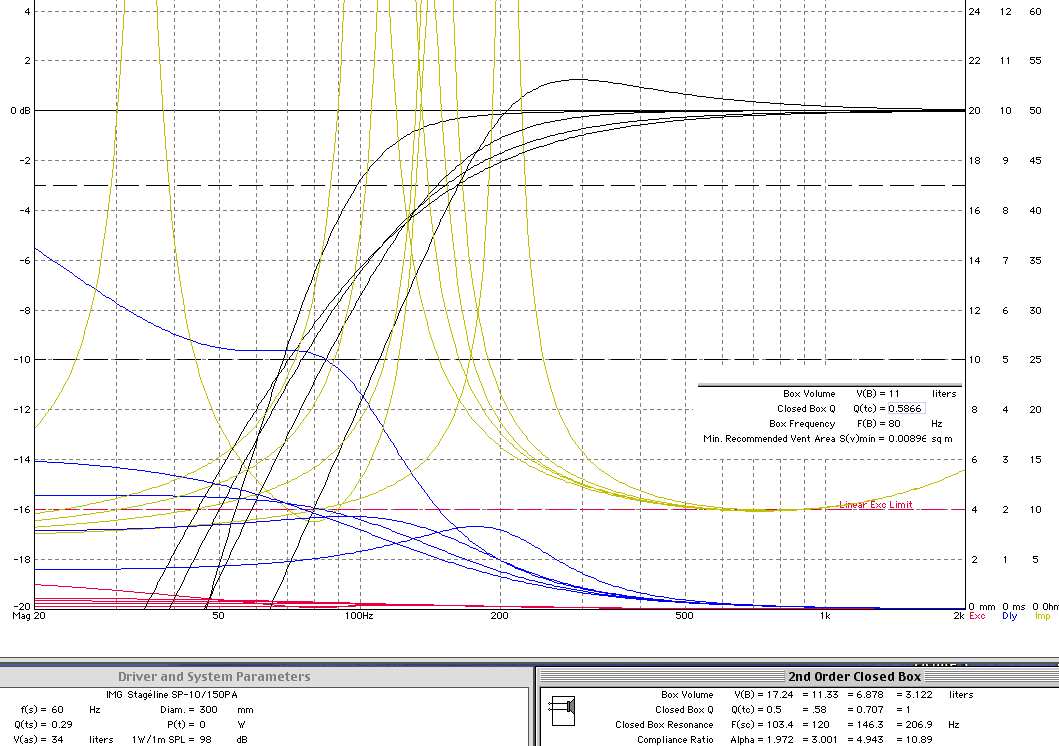Viewport: 1059px width, 746px height.
Task: Select the Driver and System Parameters title
Action: point(214,676)
